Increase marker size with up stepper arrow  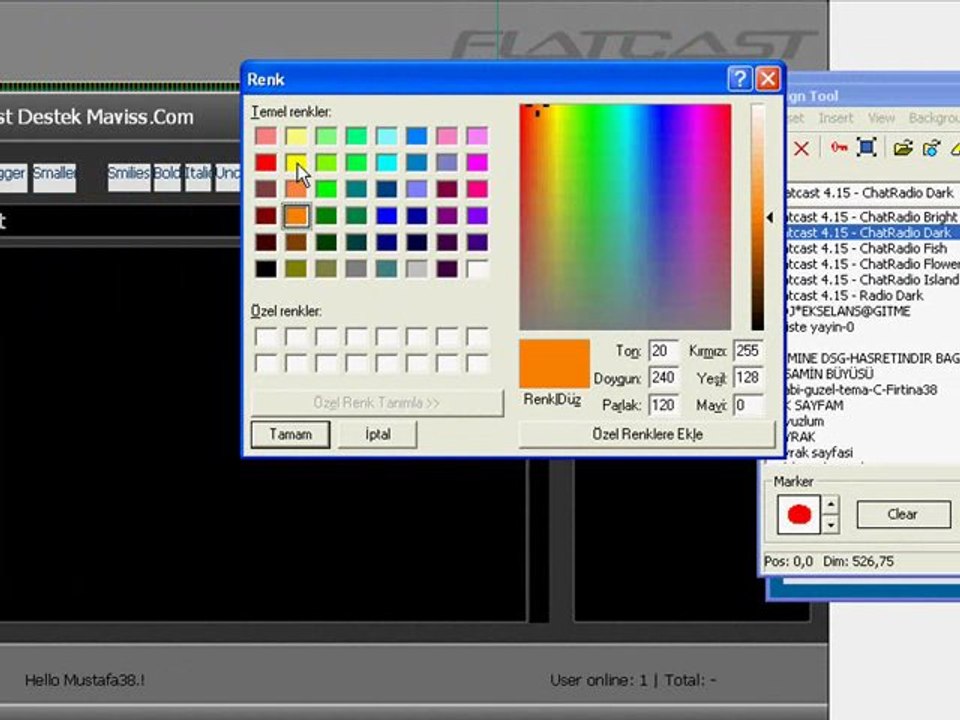(831, 505)
